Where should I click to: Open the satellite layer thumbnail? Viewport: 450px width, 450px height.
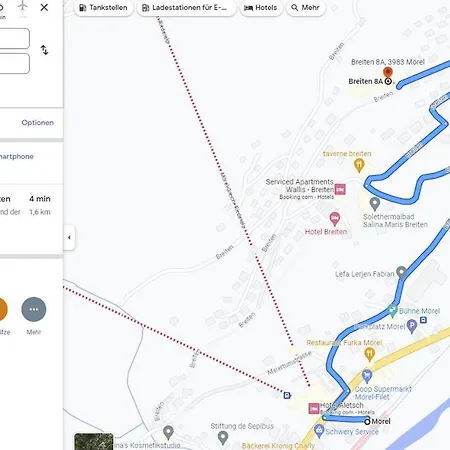pos(94,442)
